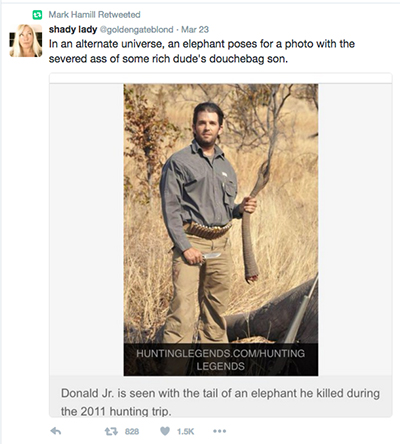Open shady lady's profile avatar
Screen dimensions: 400x444
[x=26, y=41]
